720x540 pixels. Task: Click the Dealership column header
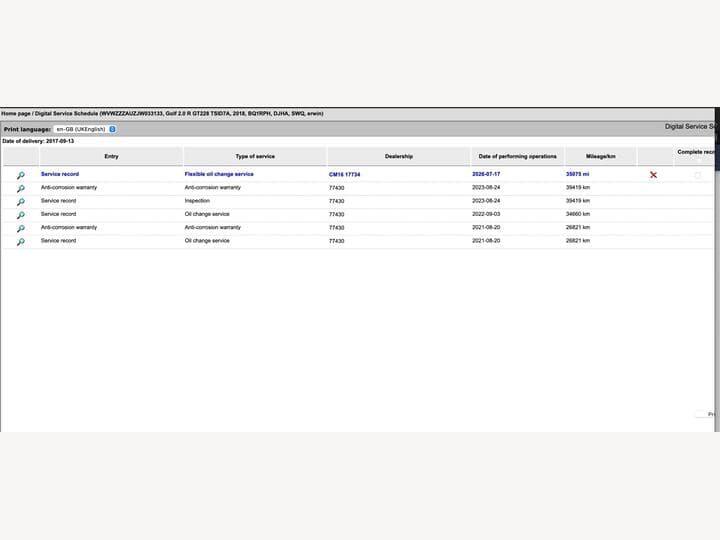point(399,156)
